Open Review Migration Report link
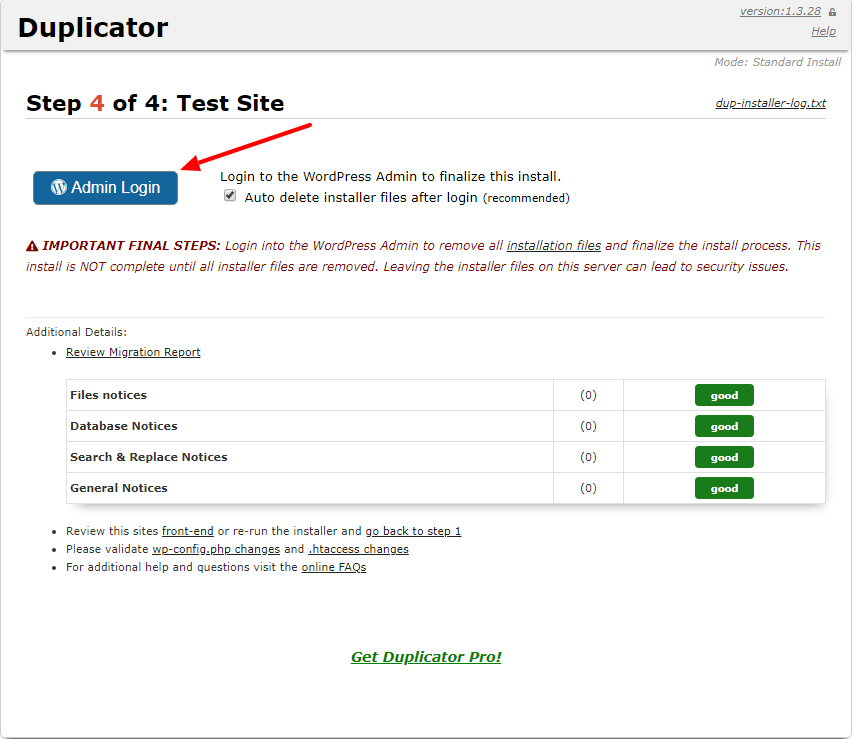Viewport: 853px width, 739px height. pyautogui.click(x=133, y=352)
